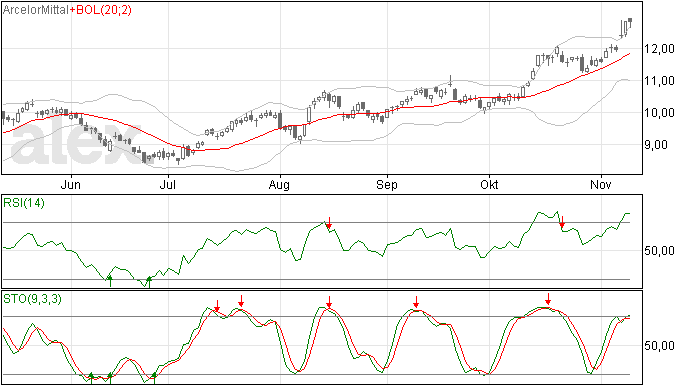Click the RSI green buy arrow nearest July

(x=149, y=282)
